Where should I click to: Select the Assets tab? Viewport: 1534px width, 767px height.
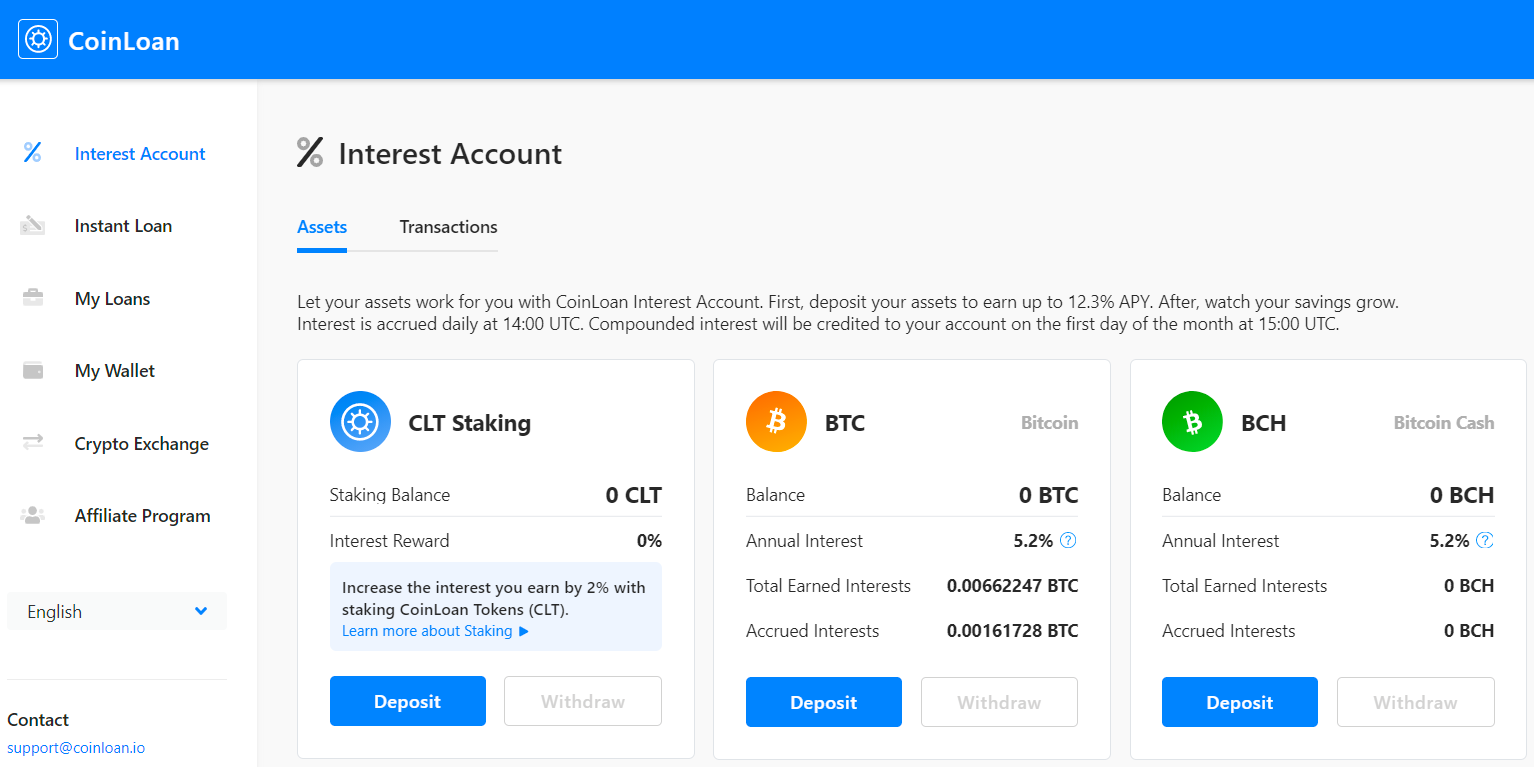click(322, 227)
